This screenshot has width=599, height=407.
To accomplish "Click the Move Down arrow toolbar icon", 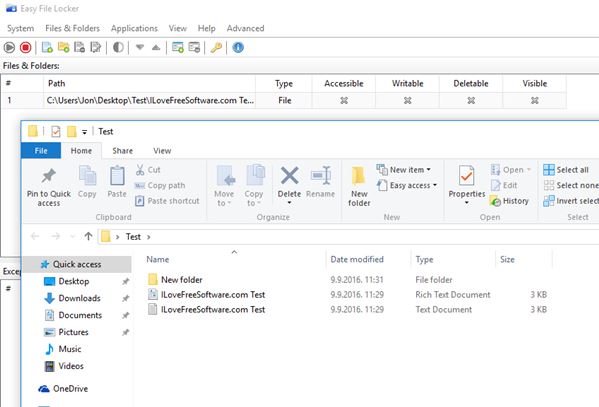I will (140, 48).
